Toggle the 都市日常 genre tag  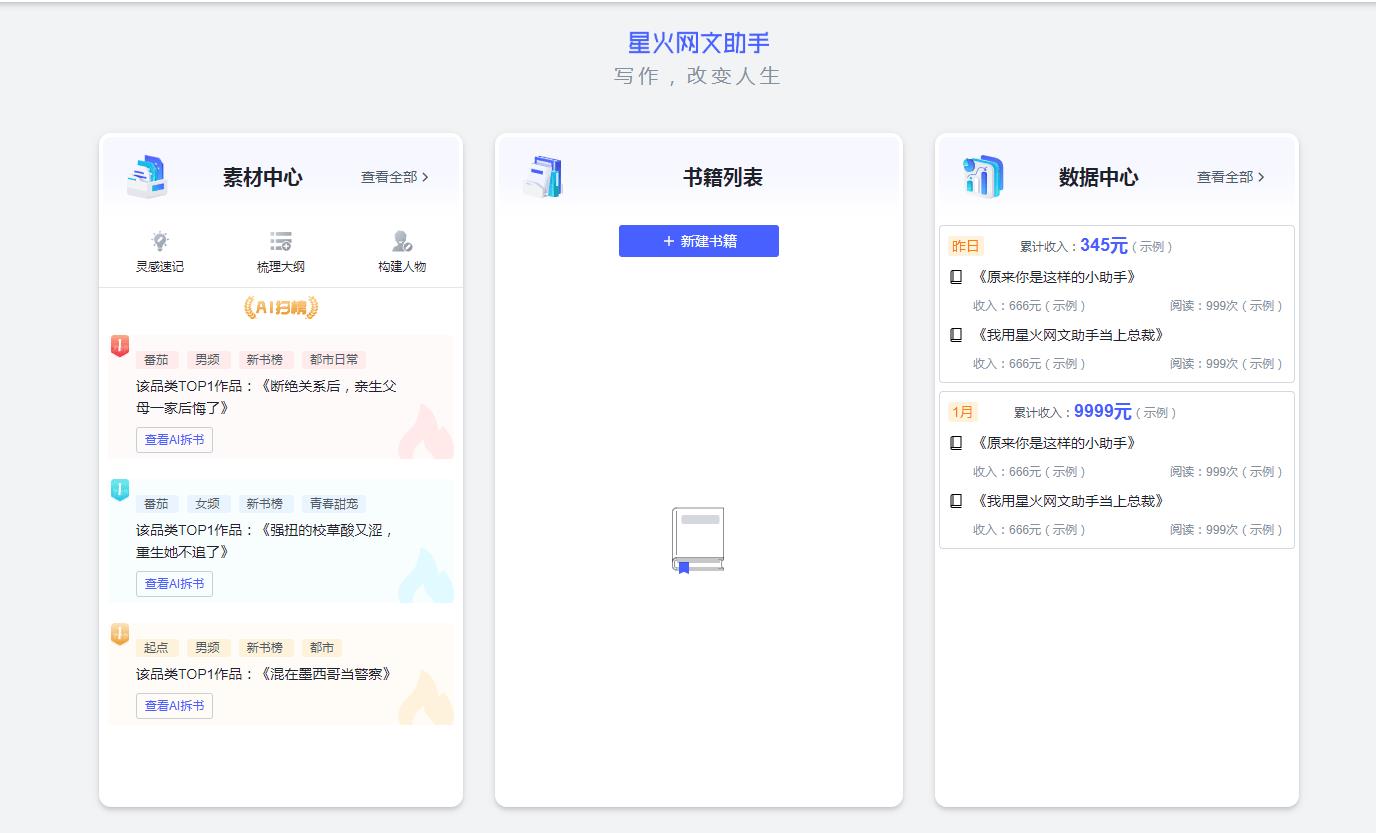(334, 359)
